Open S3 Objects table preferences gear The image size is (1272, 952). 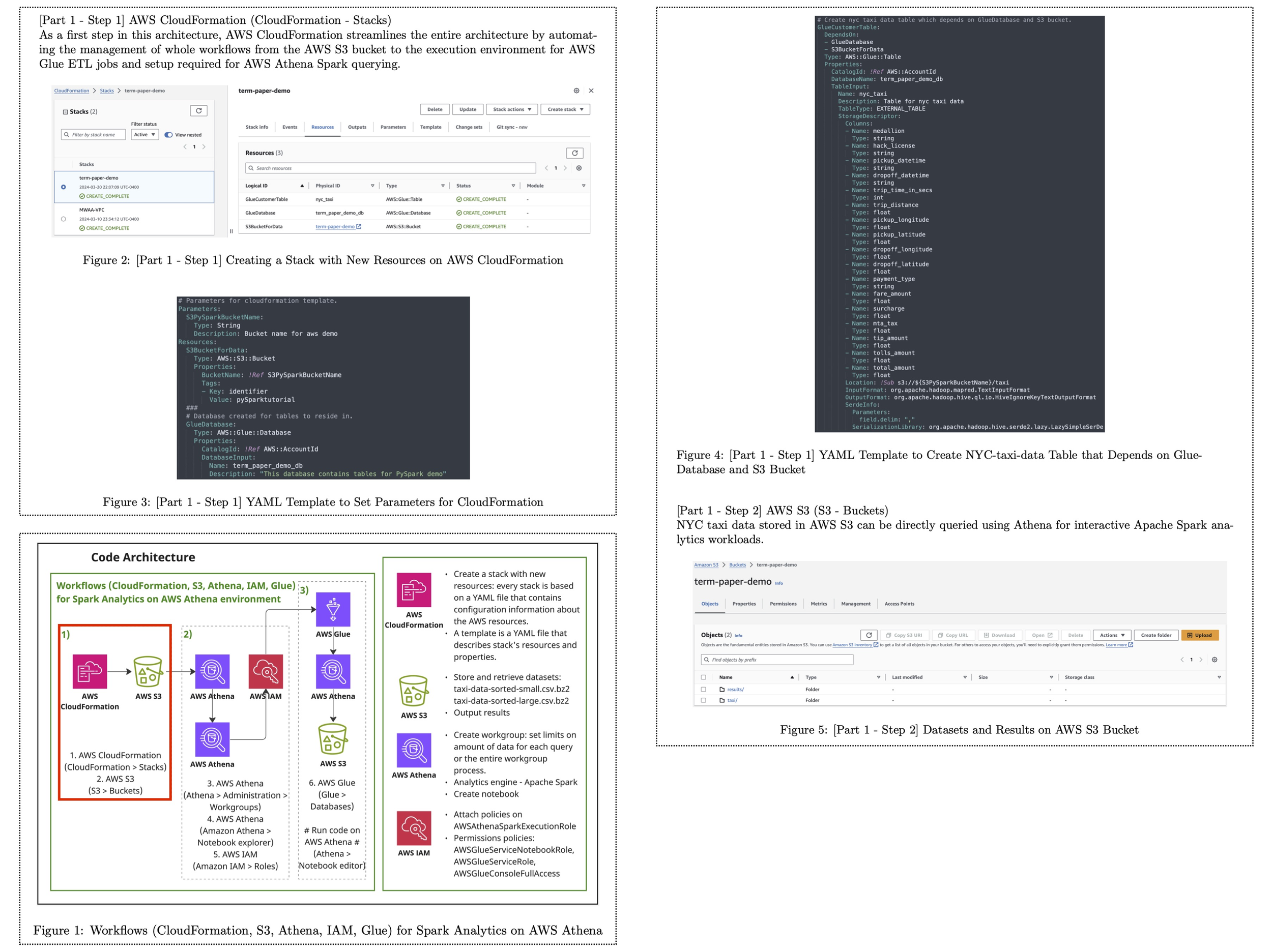coord(1215,660)
